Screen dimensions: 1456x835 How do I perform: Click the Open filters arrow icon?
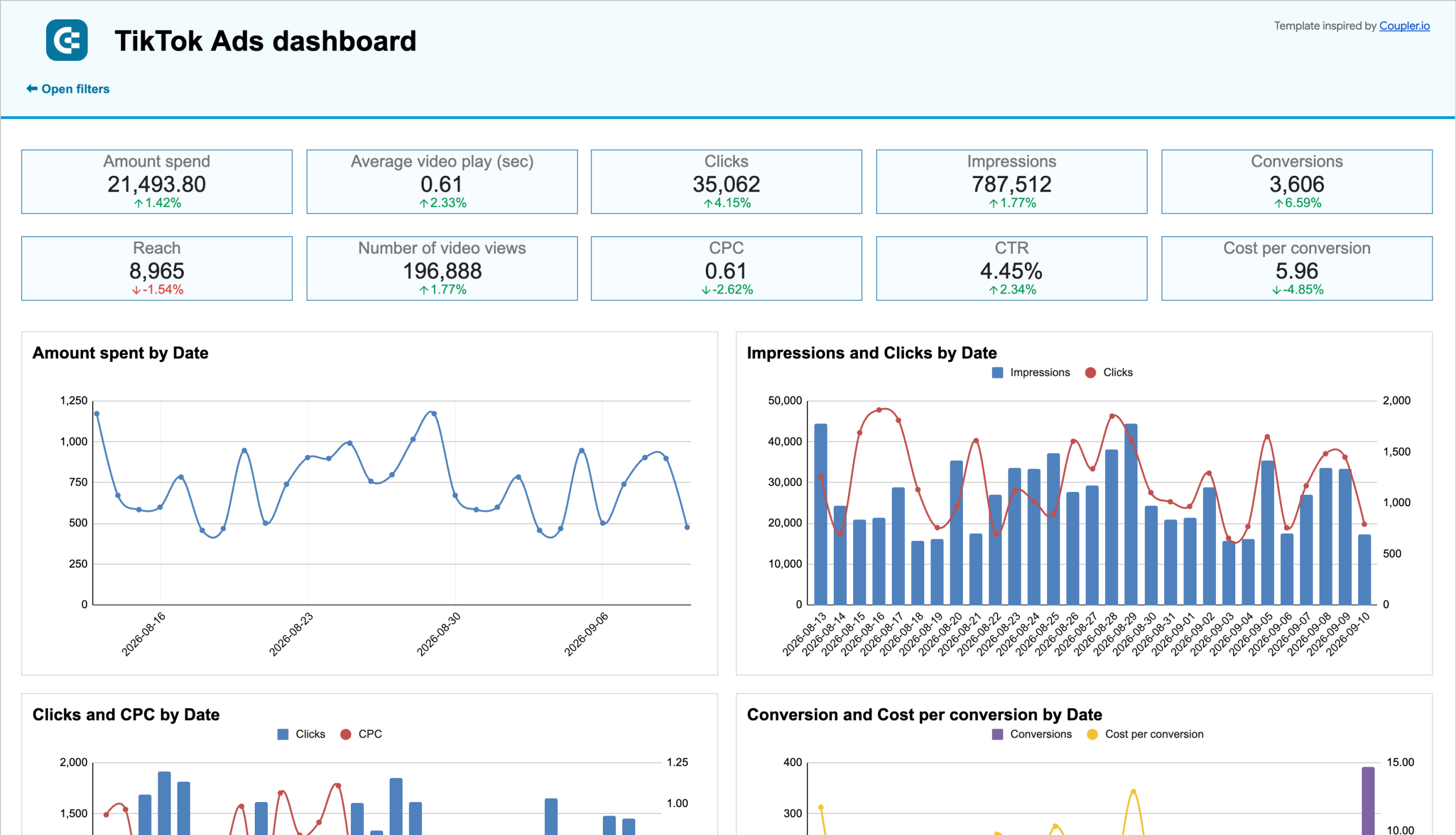pyautogui.click(x=32, y=88)
